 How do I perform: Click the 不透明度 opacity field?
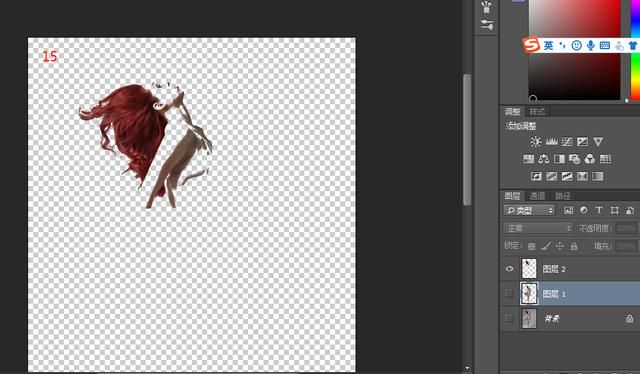pyautogui.click(x=627, y=228)
